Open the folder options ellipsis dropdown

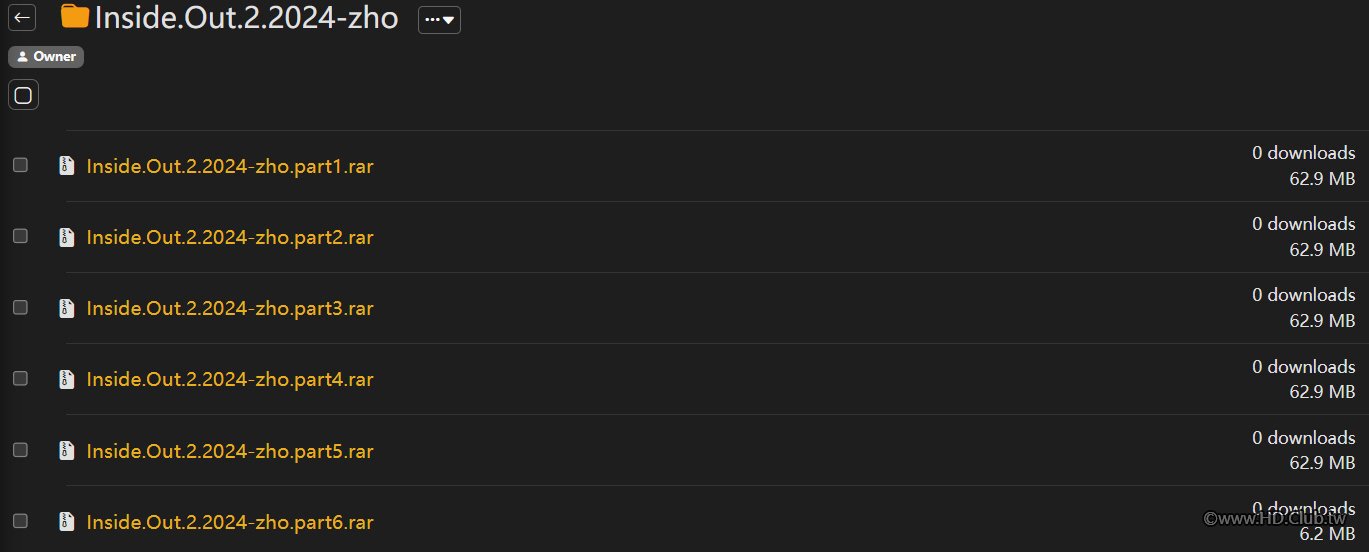pos(439,19)
